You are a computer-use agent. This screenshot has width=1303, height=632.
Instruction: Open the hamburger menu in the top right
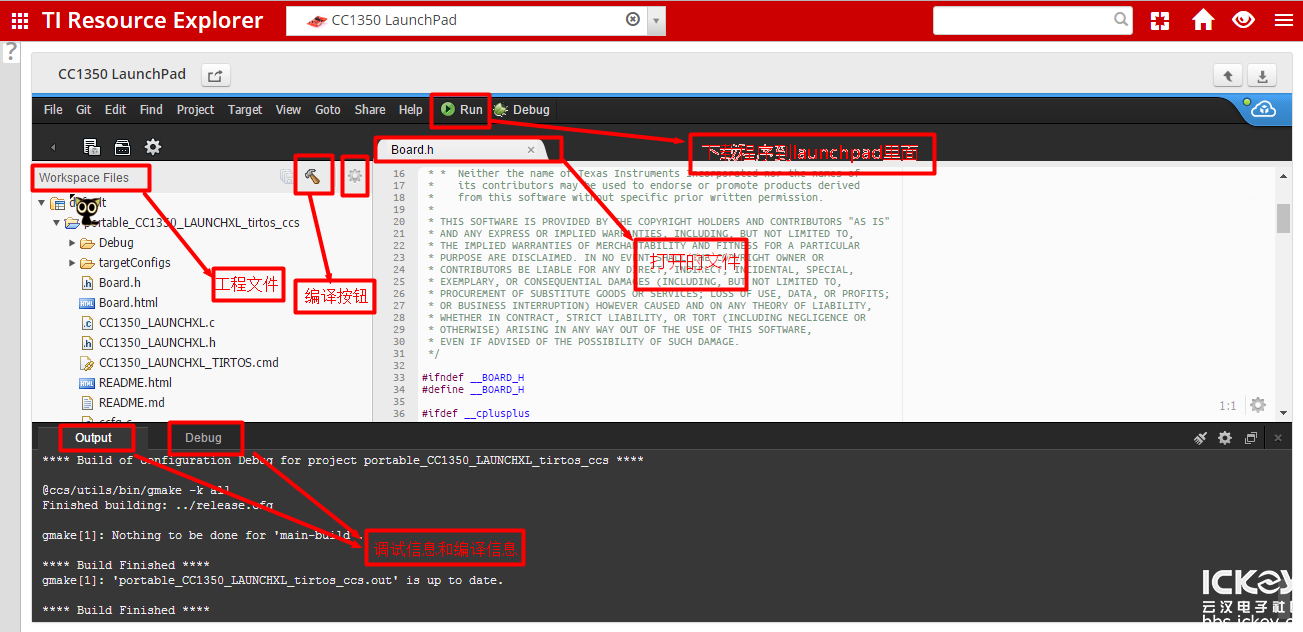click(1283, 20)
